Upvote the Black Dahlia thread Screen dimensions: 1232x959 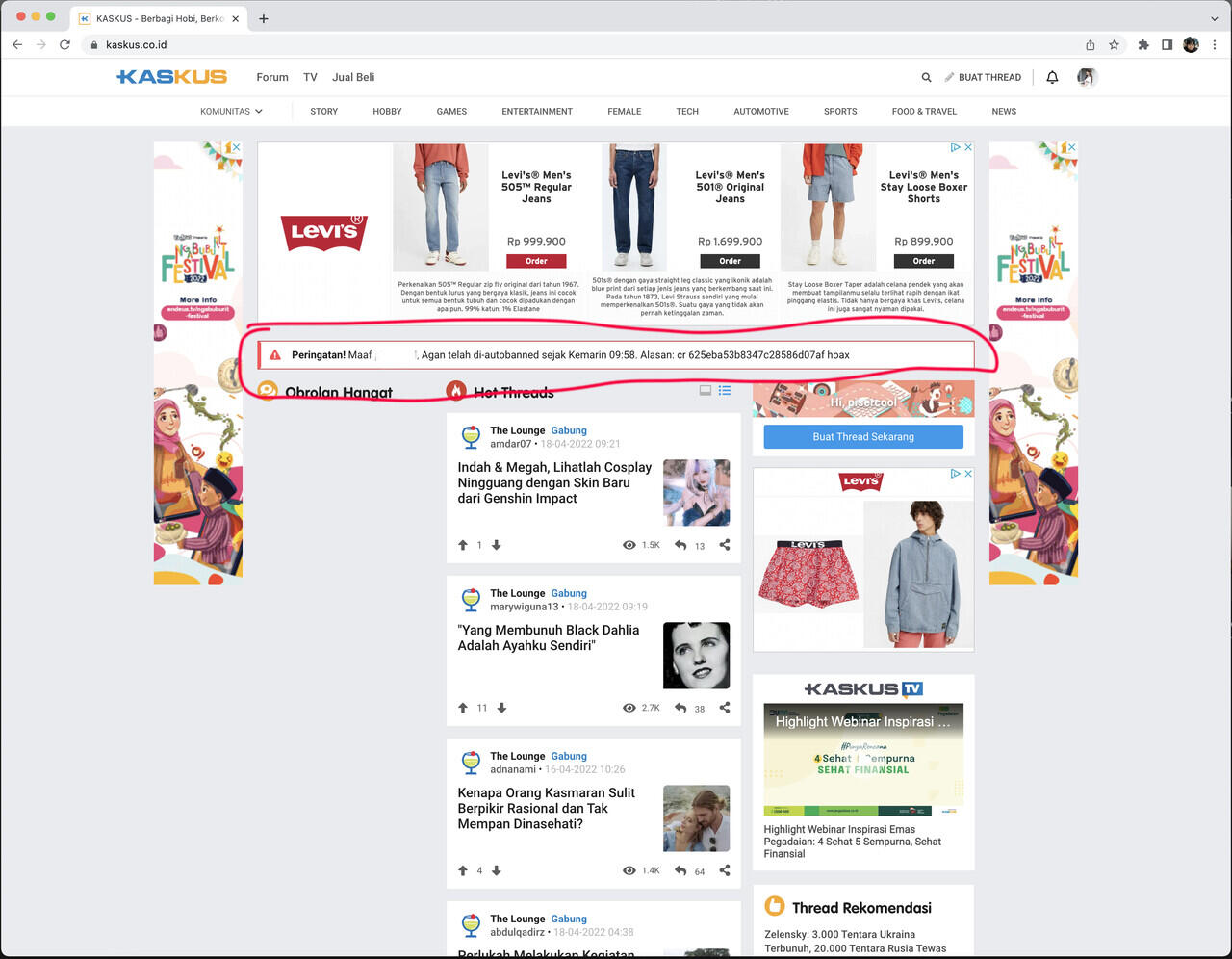click(463, 708)
